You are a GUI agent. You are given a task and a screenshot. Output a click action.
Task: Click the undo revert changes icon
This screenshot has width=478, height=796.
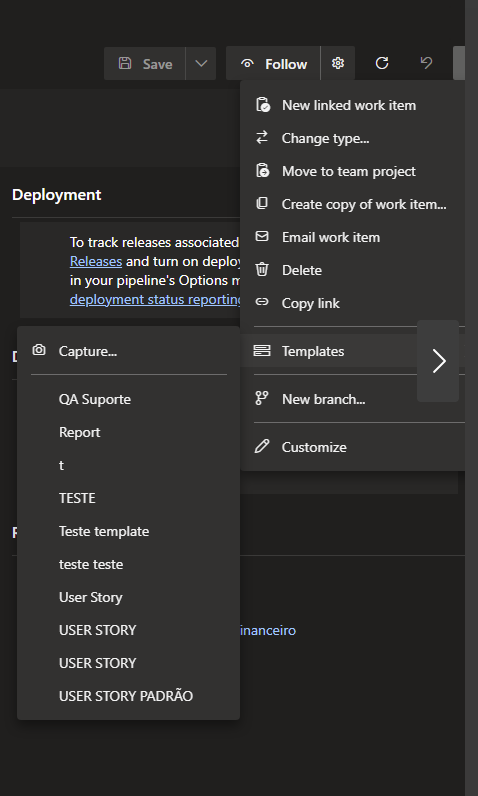pyautogui.click(x=426, y=63)
